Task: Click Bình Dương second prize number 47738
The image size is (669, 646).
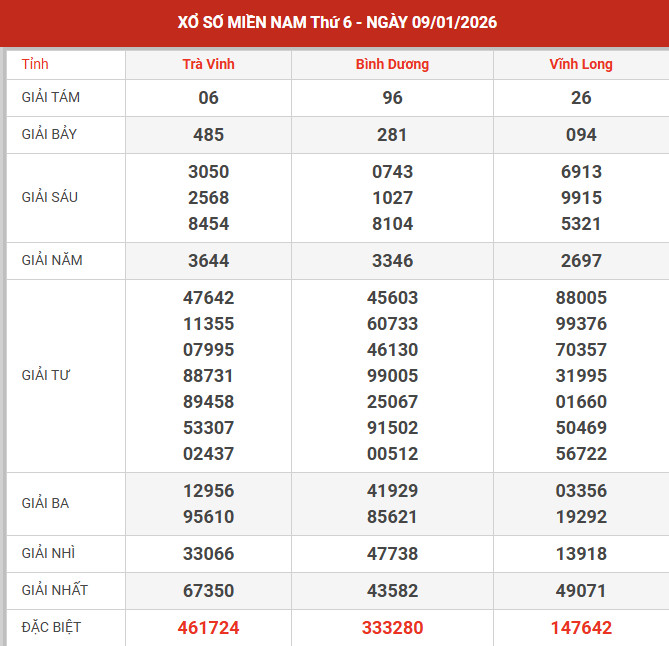Action: (x=392, y=554)
